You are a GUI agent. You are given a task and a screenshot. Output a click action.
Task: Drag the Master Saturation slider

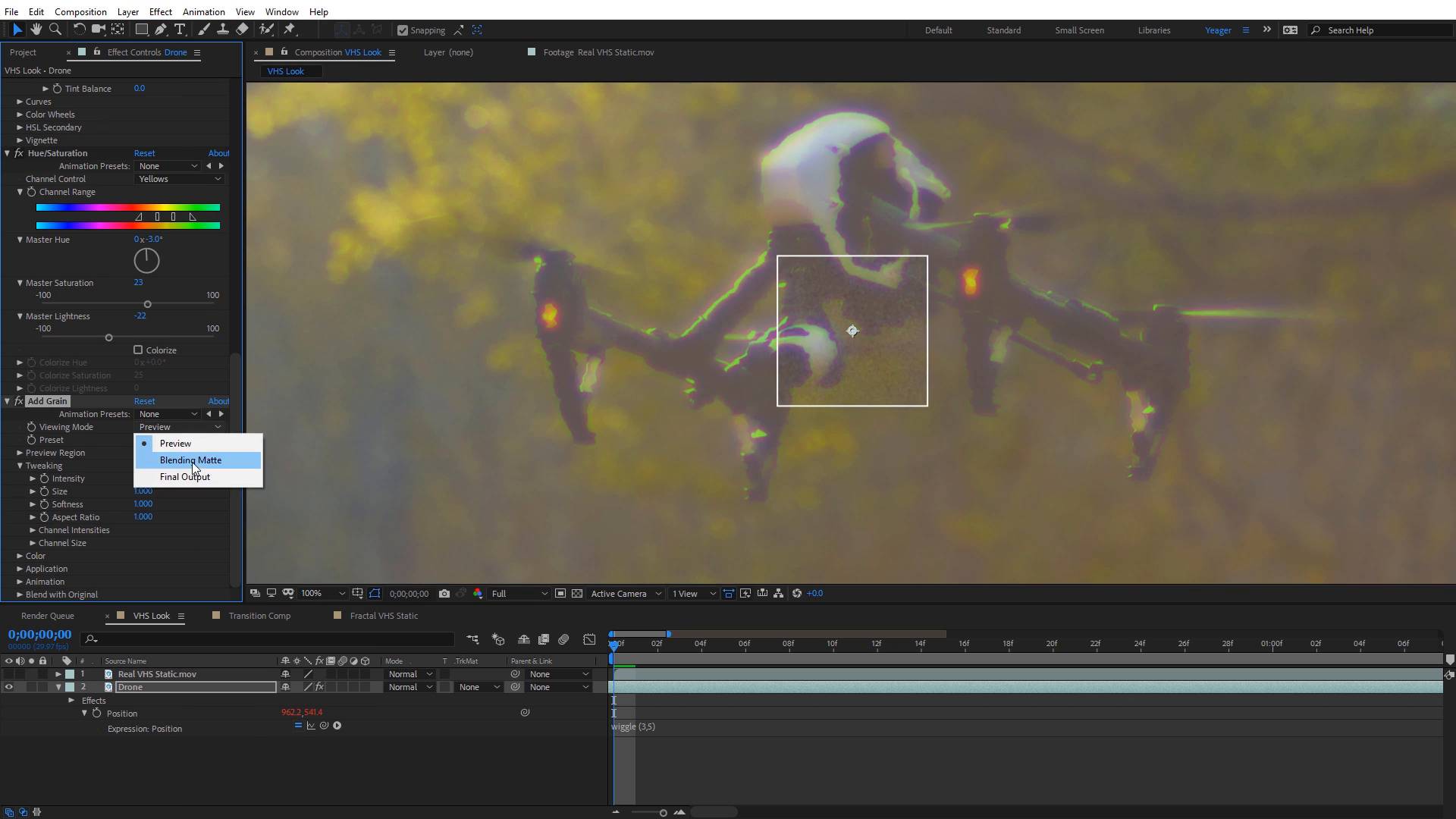pos(147,304)
